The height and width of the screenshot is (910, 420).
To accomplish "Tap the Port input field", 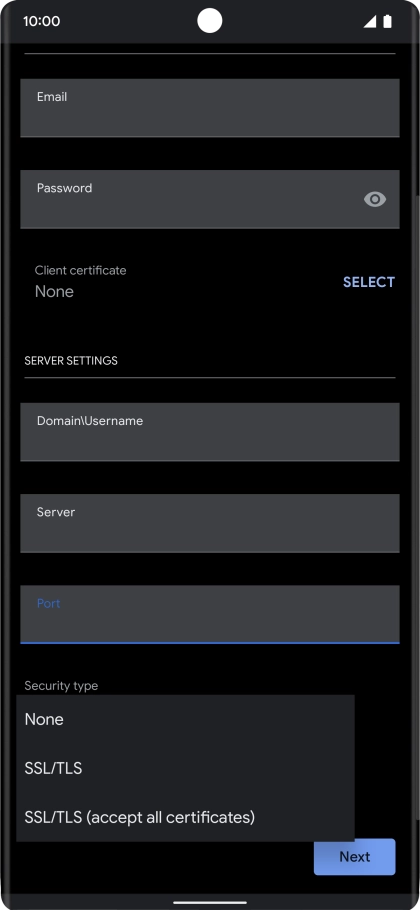I will click(210, 614).
